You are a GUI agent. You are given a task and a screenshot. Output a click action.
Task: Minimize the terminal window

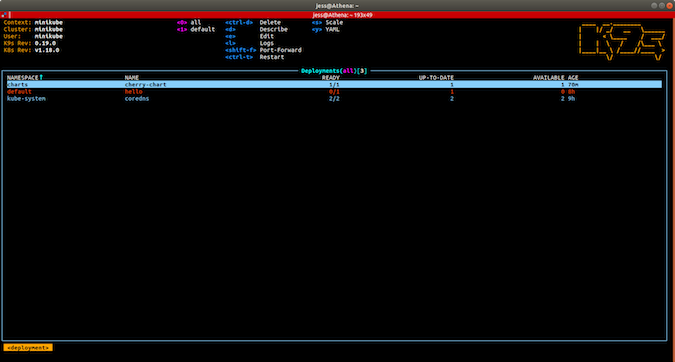[x=654, y=6]
